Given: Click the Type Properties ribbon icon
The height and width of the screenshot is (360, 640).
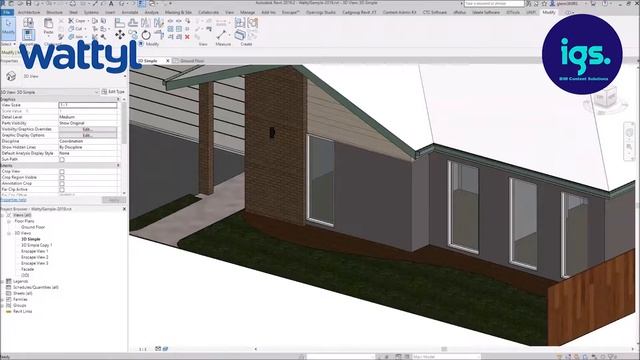Looking at the screenshot, I should [x=28, y=22].
